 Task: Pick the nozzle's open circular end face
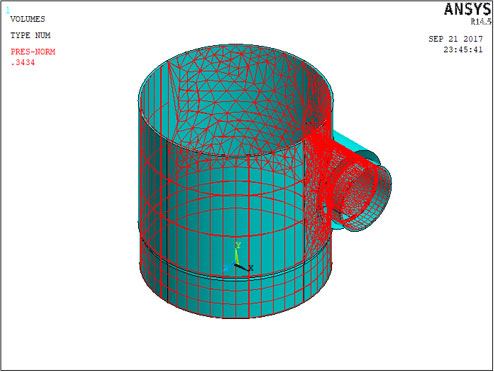[x=367, y=199]
